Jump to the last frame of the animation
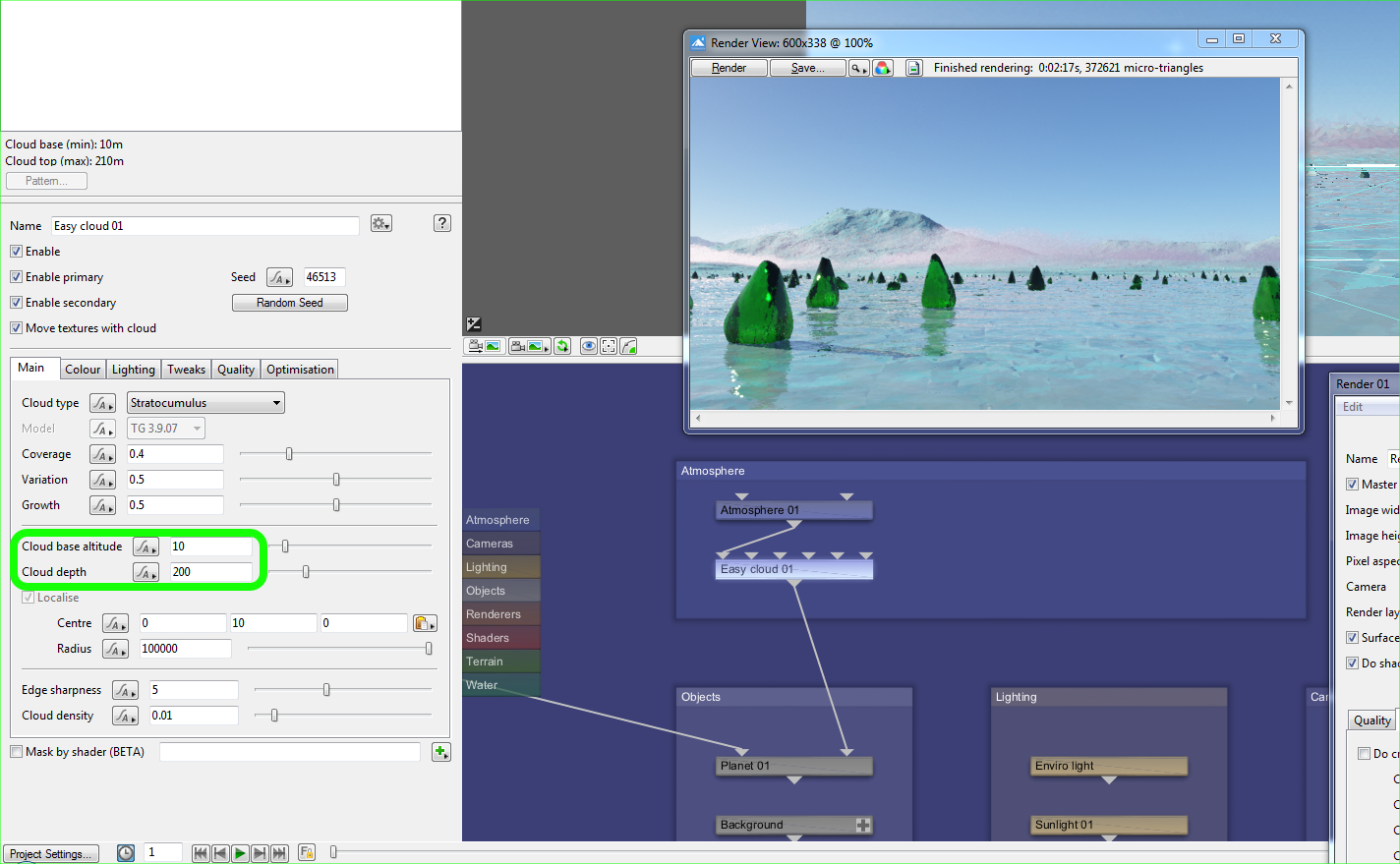This screenshot has width=1400, height=864. pos(279,853)
